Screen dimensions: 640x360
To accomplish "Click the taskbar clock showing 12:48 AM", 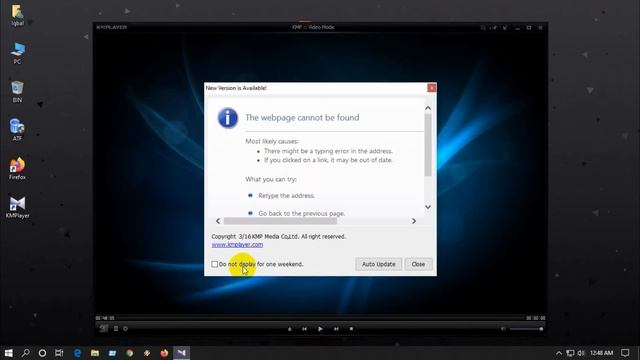I will pyautogui.click(x=601, y=353).
